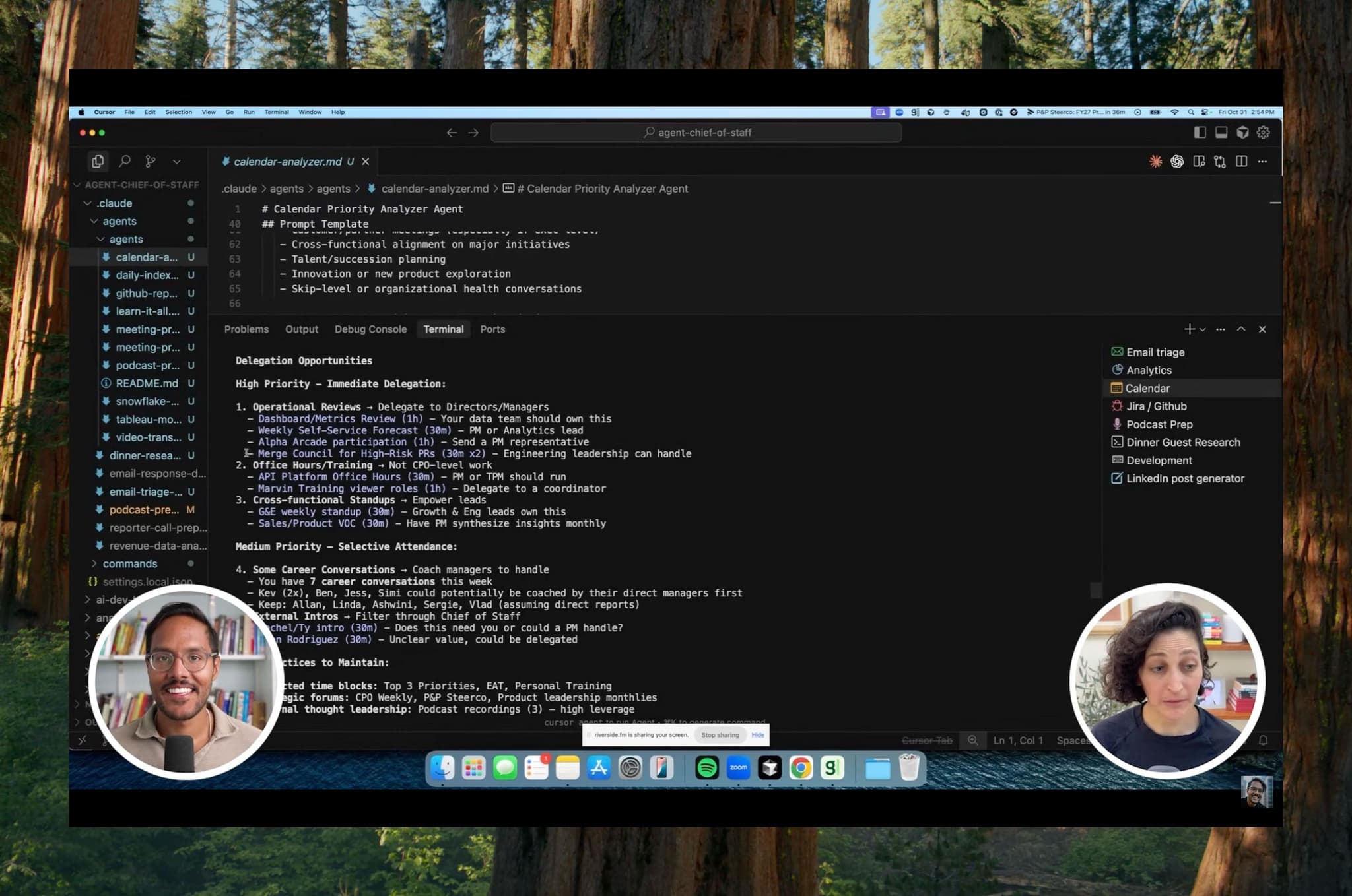This screenshot has width=1352, height=896.
Task: Open the Terminal menu in the menu bar
Action: point(277,112)
